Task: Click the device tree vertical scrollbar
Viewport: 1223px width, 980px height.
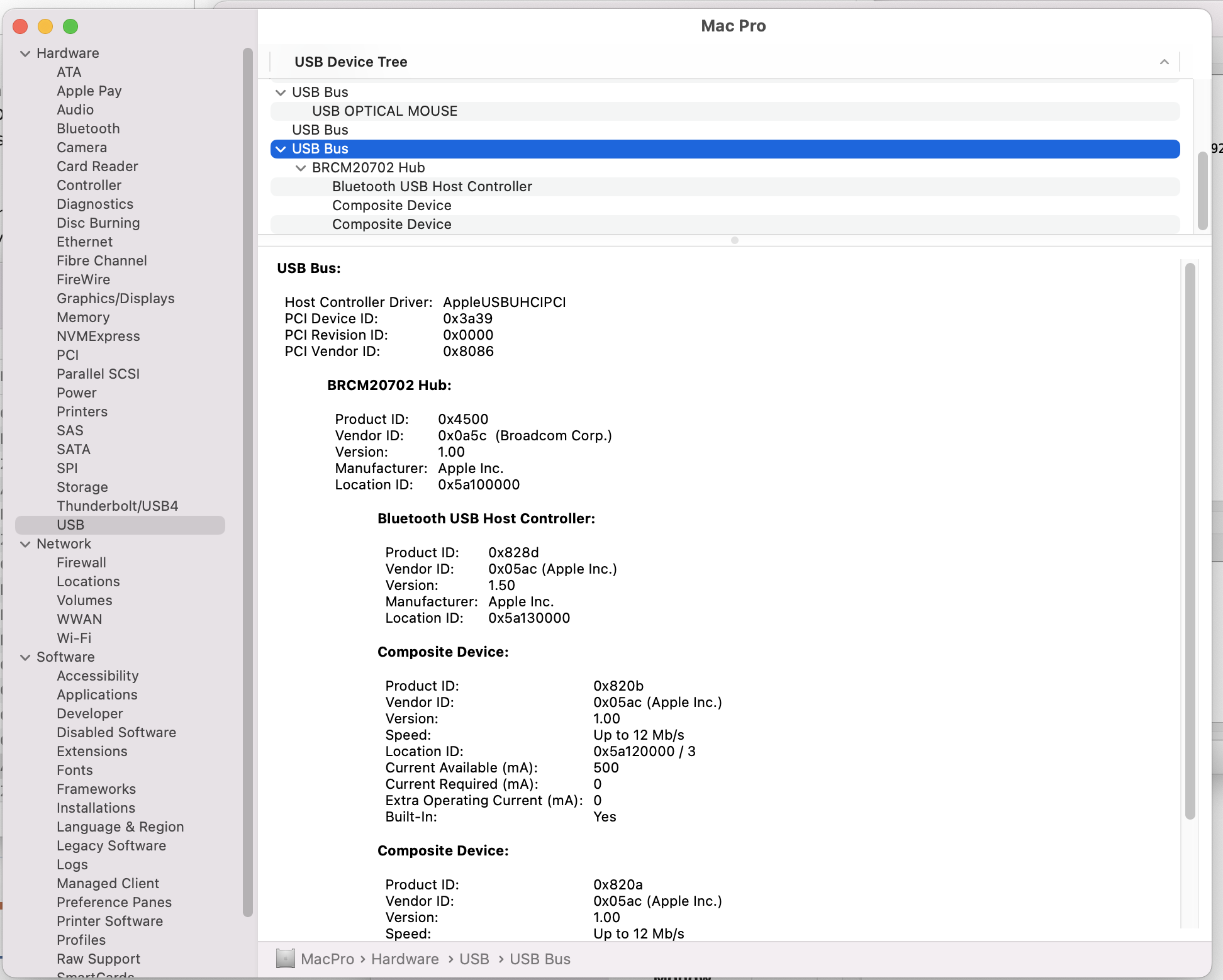Action: (x=1202, y=191)
